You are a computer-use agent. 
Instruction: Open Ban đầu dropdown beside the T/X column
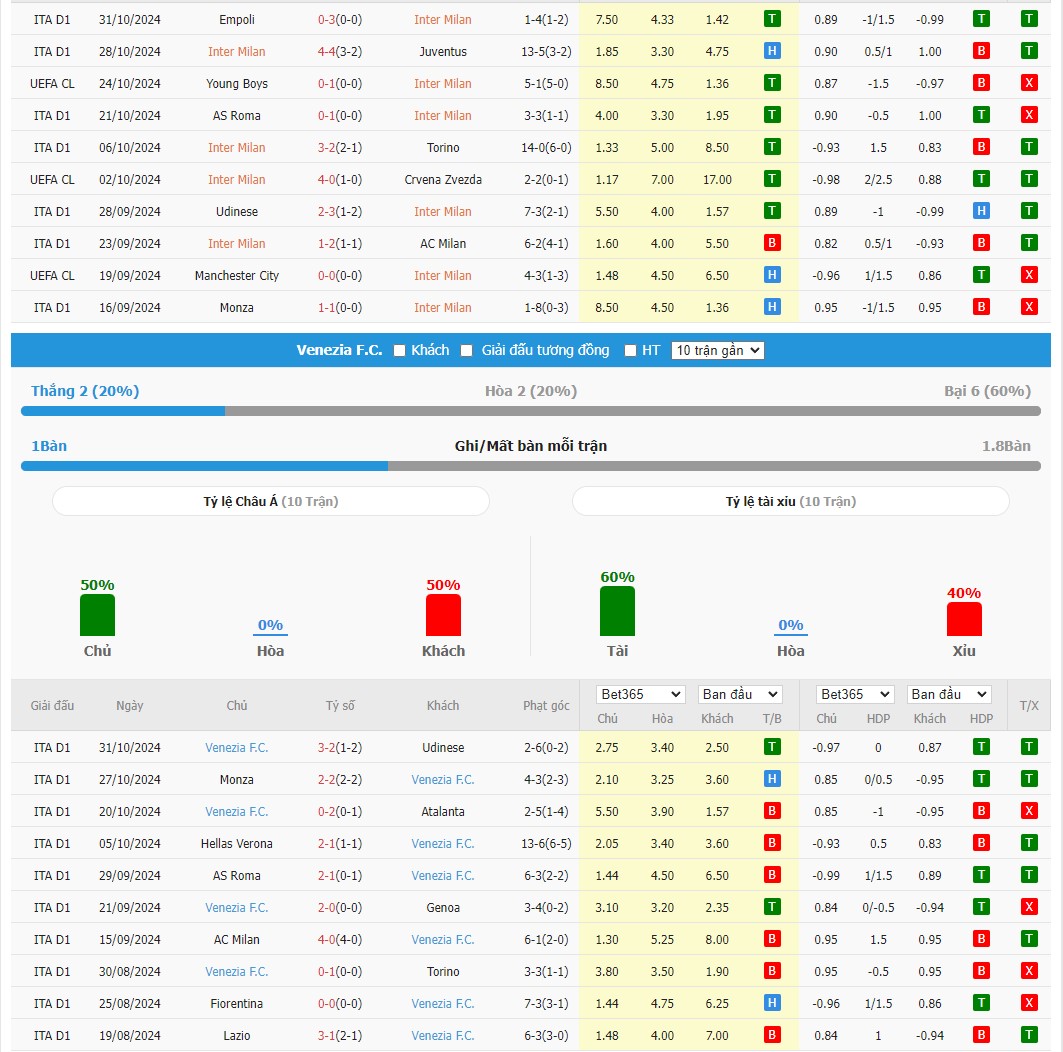click(949, 694)
